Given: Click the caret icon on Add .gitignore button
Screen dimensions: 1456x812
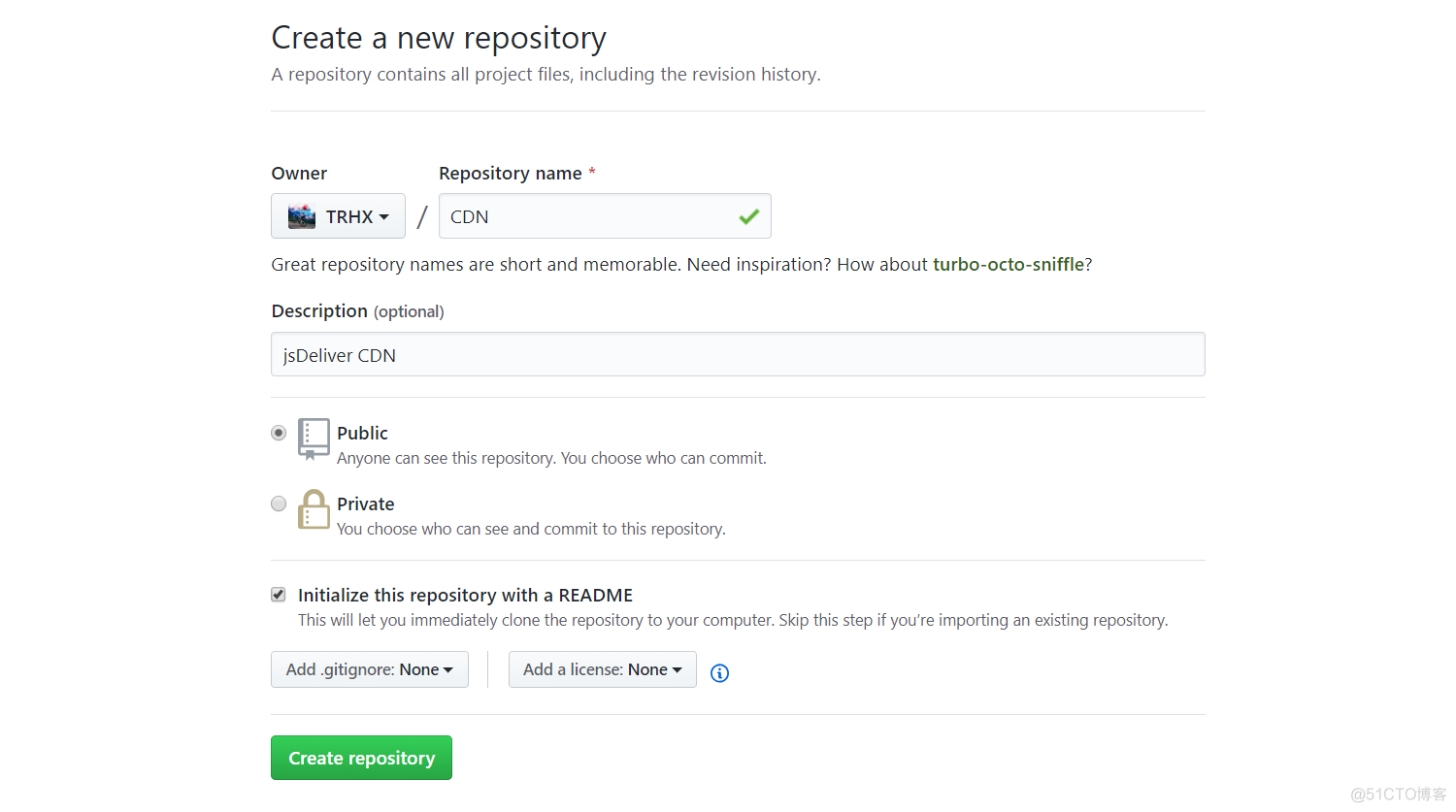Looking at the screenshot, I should coord(449,668).
